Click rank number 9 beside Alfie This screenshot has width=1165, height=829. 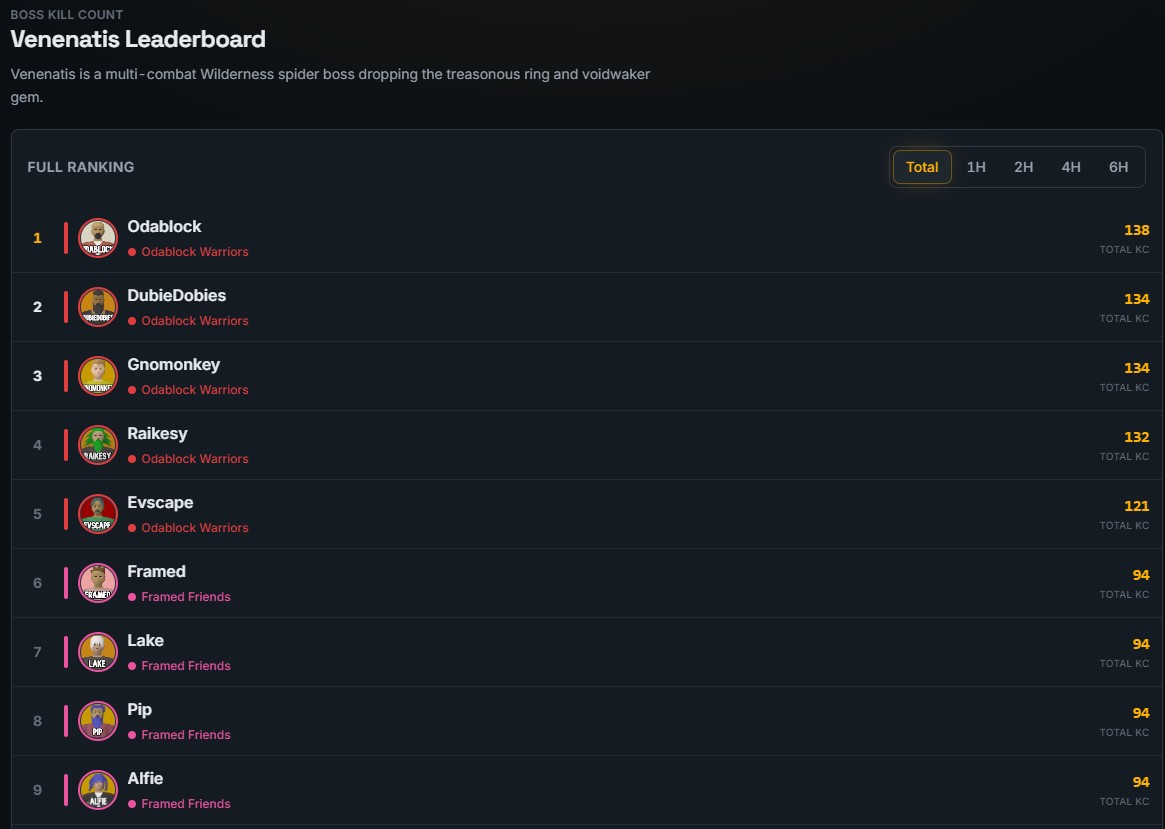pos(37,791)
